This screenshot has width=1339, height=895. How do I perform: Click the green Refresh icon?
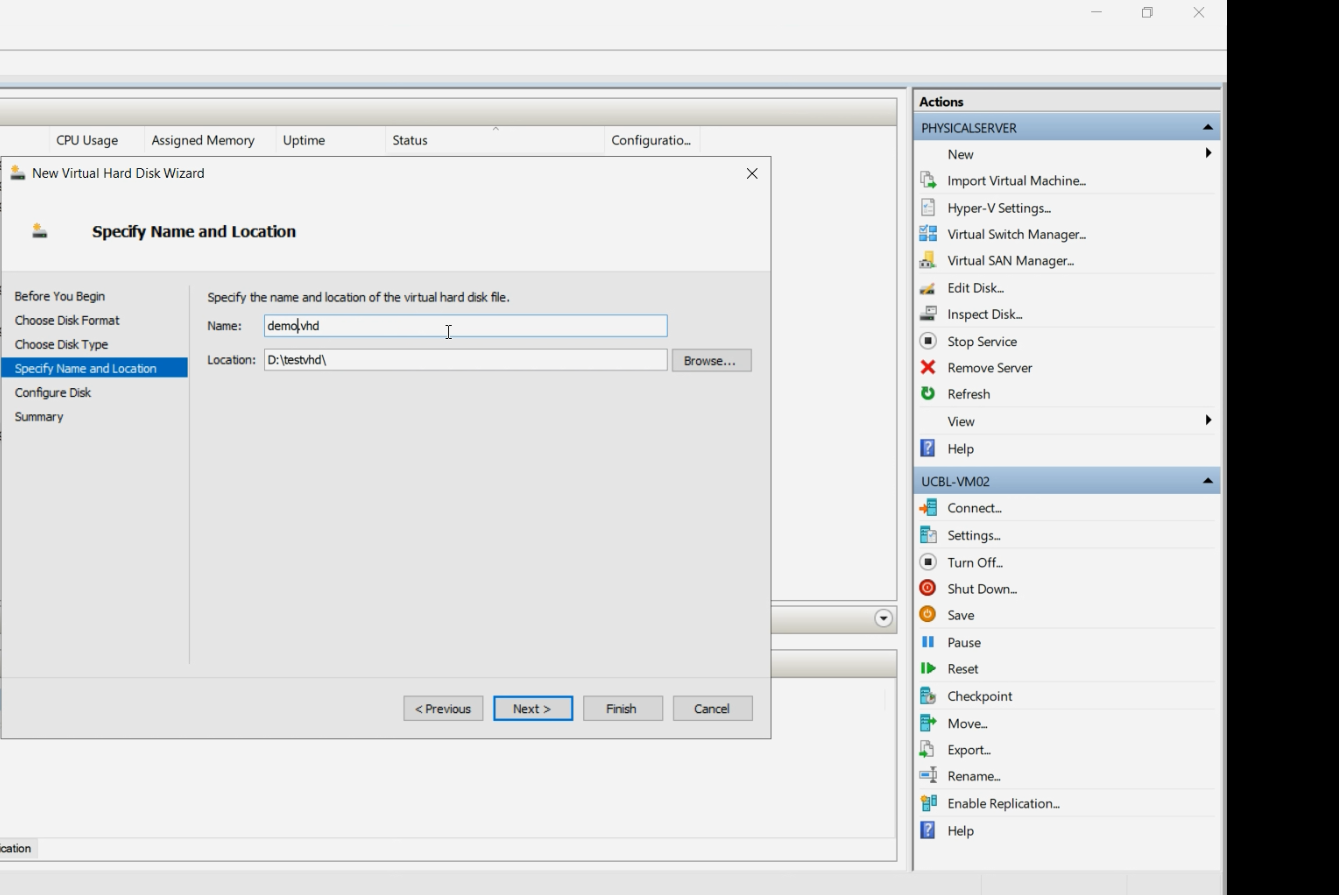(928, 394)
